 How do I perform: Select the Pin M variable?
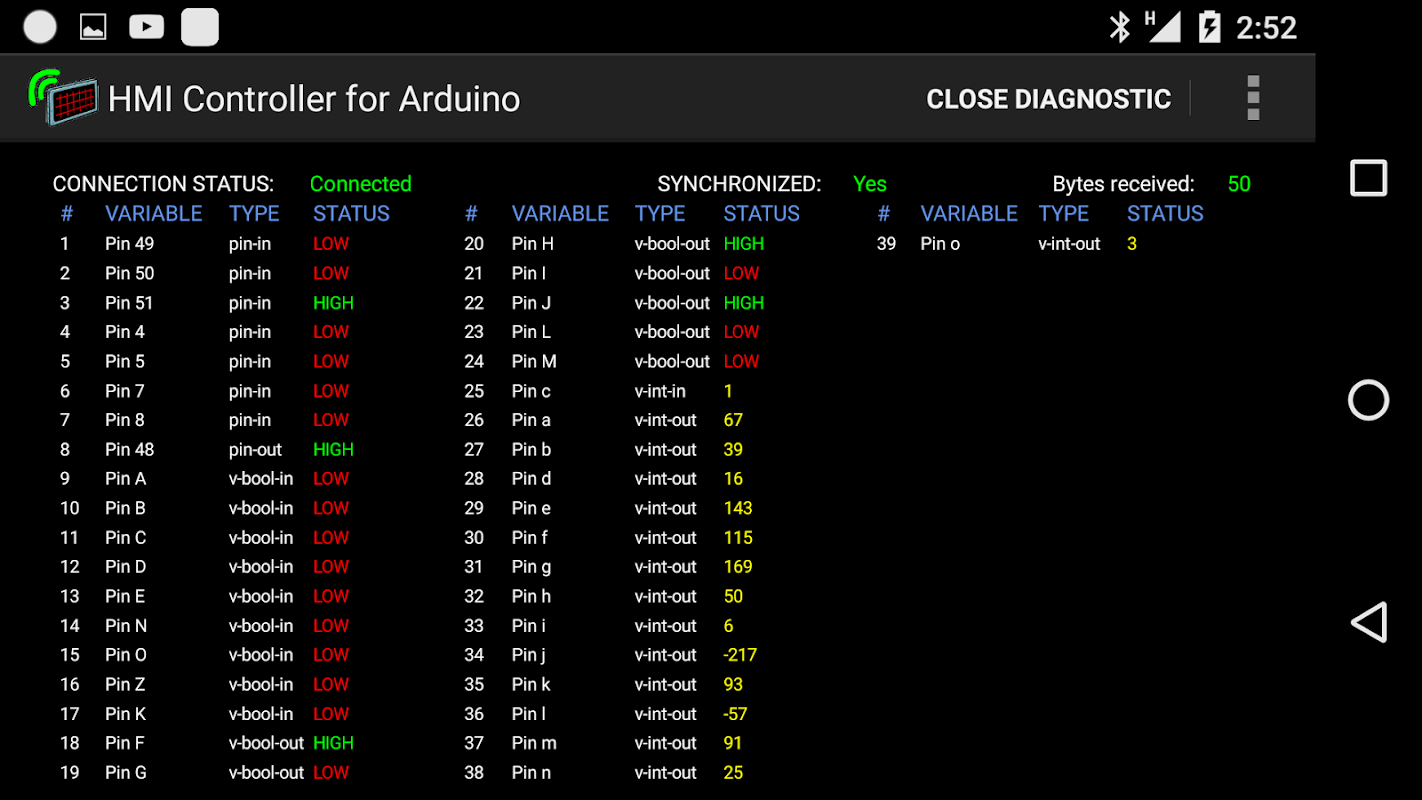pyautogui.click(x=534, y=361)
